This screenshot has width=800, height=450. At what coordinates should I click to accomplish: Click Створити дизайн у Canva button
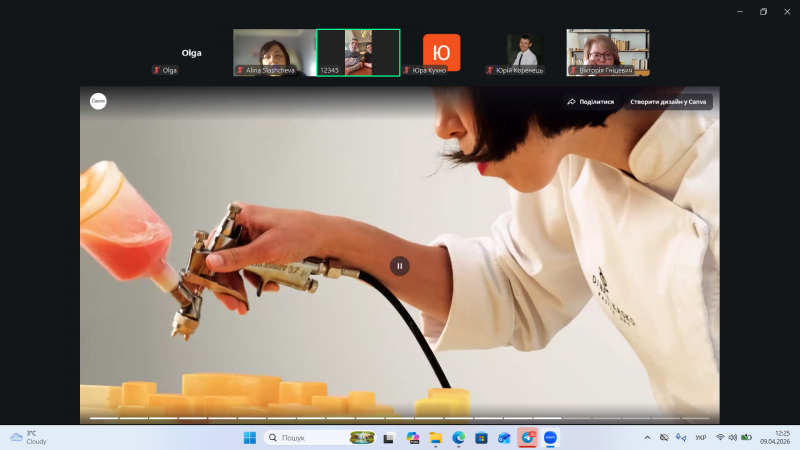668,101
